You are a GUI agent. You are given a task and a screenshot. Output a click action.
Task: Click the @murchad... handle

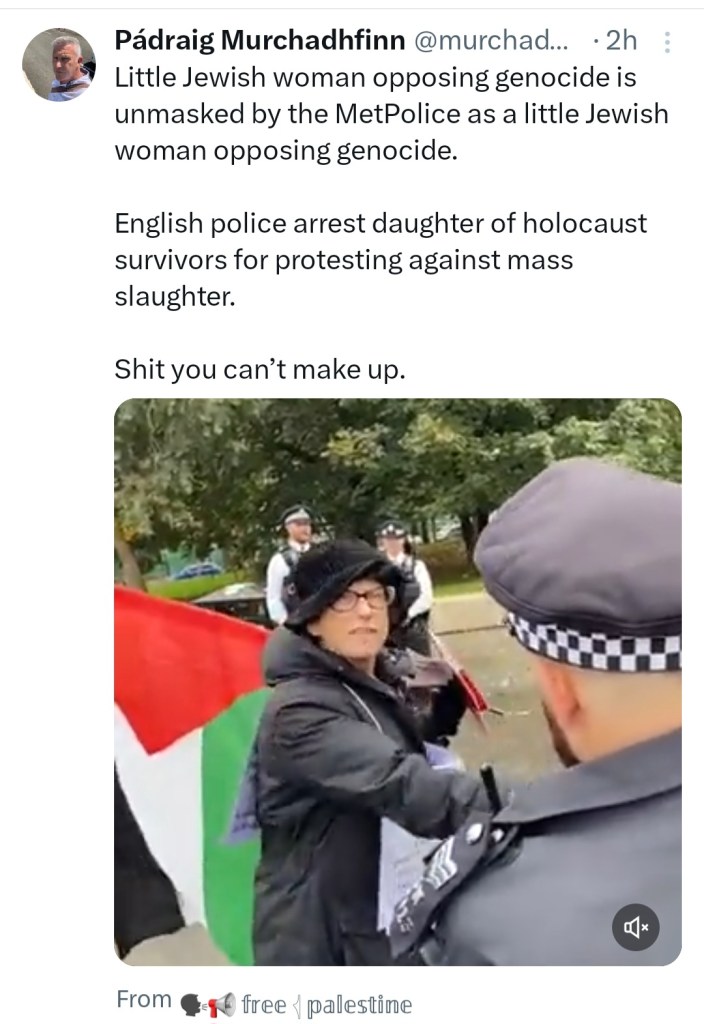(491, 40)
